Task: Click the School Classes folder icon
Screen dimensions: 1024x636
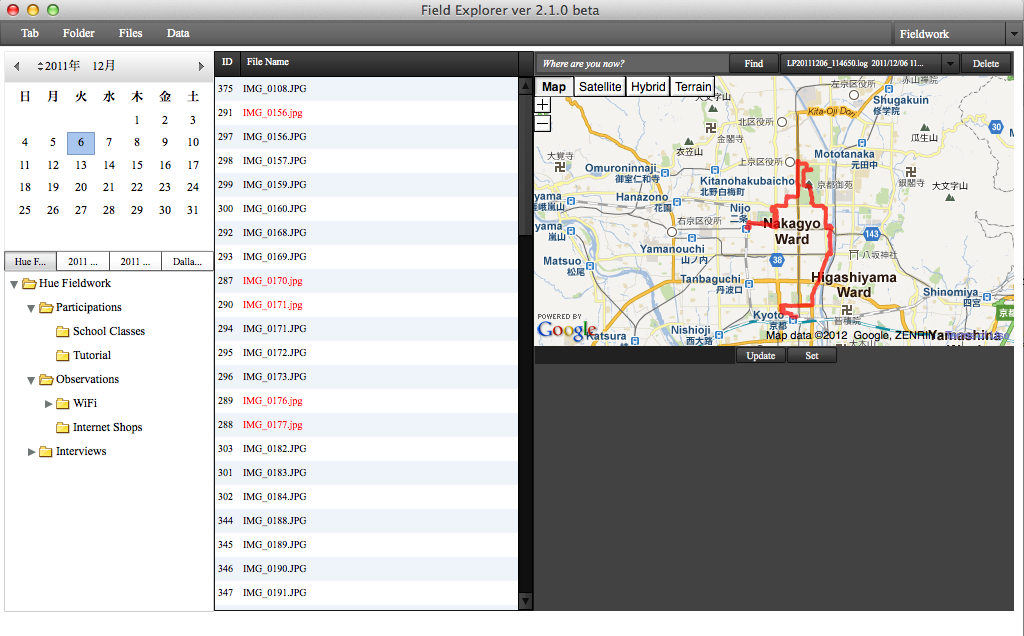Action: coord(62,331)
